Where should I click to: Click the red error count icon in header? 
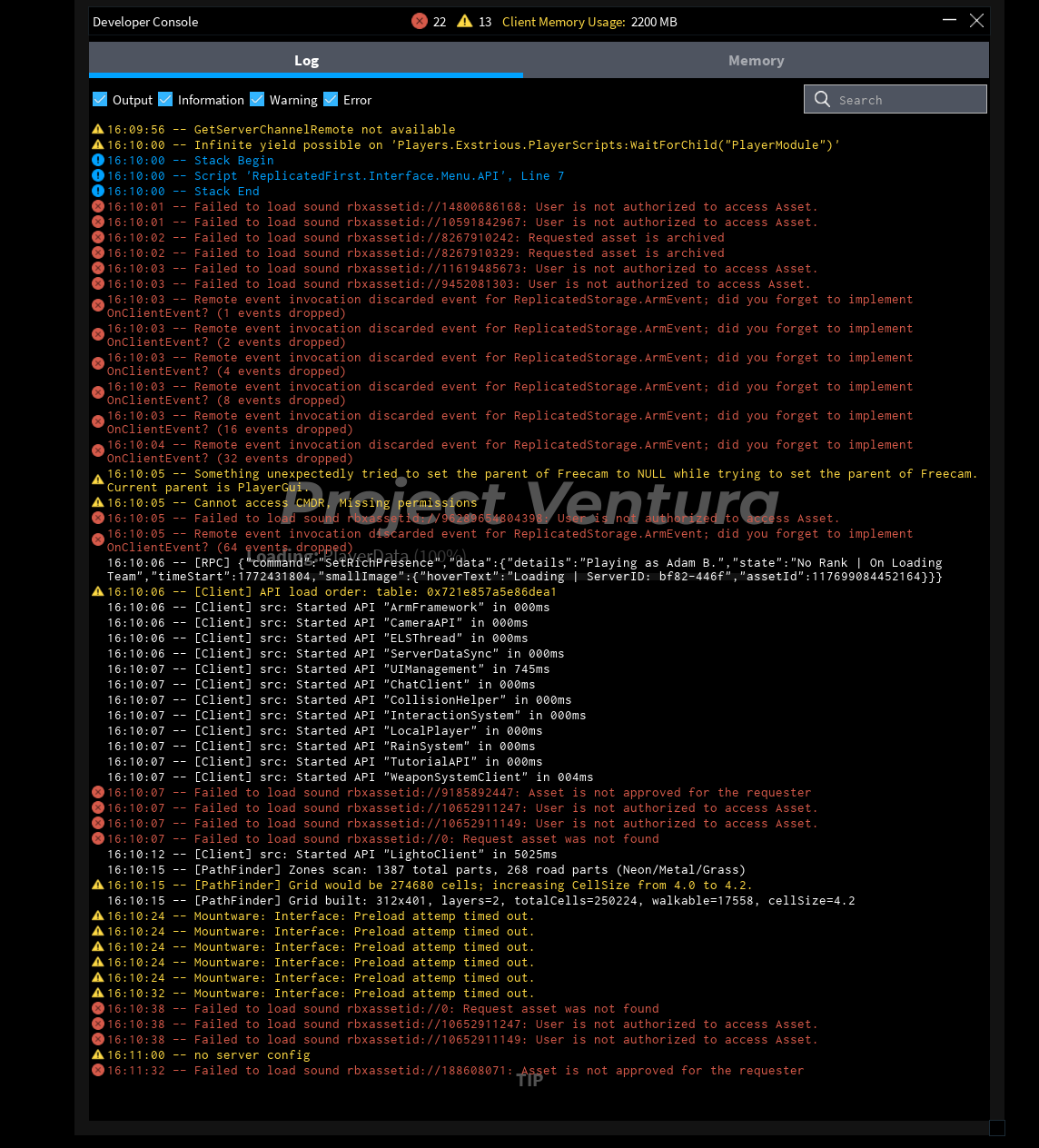[x=420, y=21]
